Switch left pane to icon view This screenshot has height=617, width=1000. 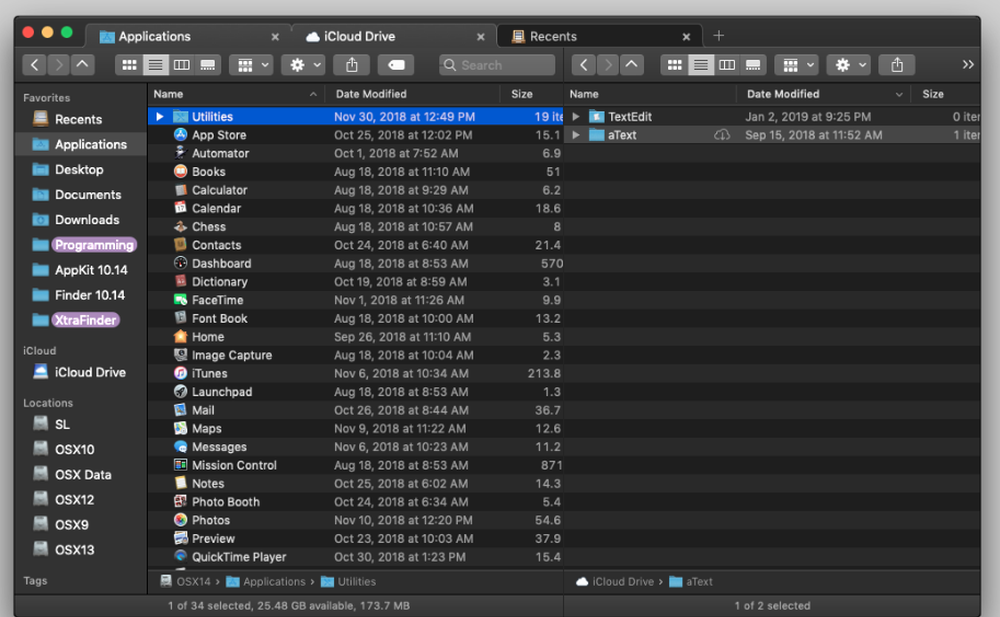click(128, 65)
